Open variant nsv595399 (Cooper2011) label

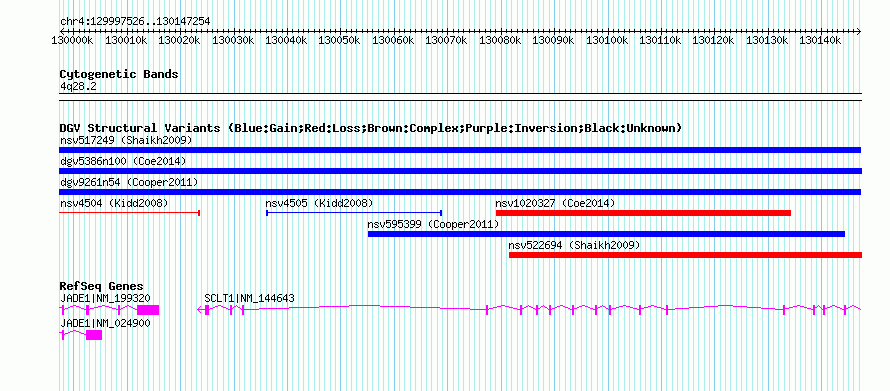click(434, 224)
